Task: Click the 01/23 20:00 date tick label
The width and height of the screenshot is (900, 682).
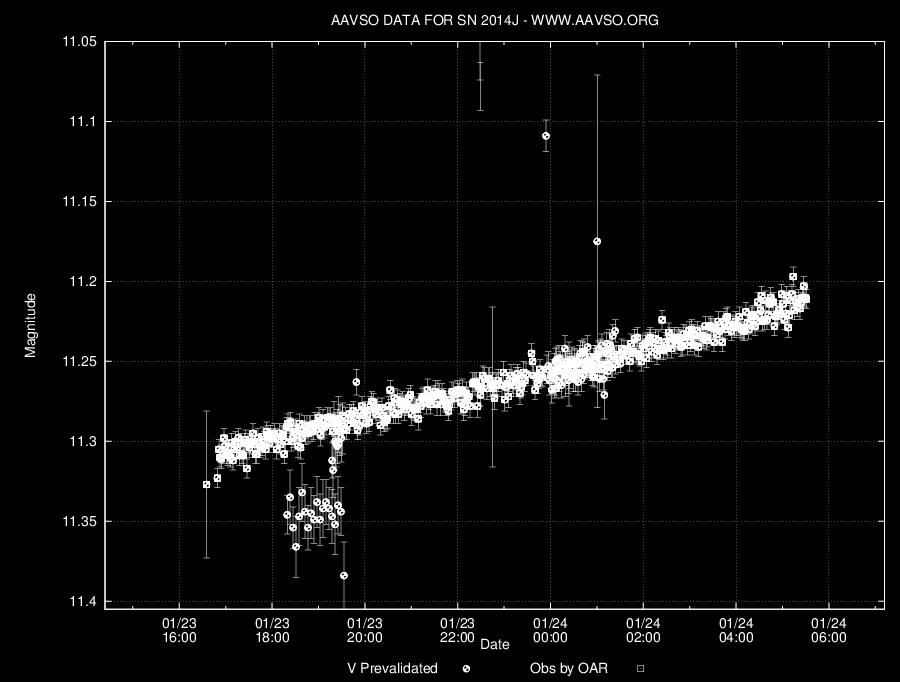Action: point(364,630)
